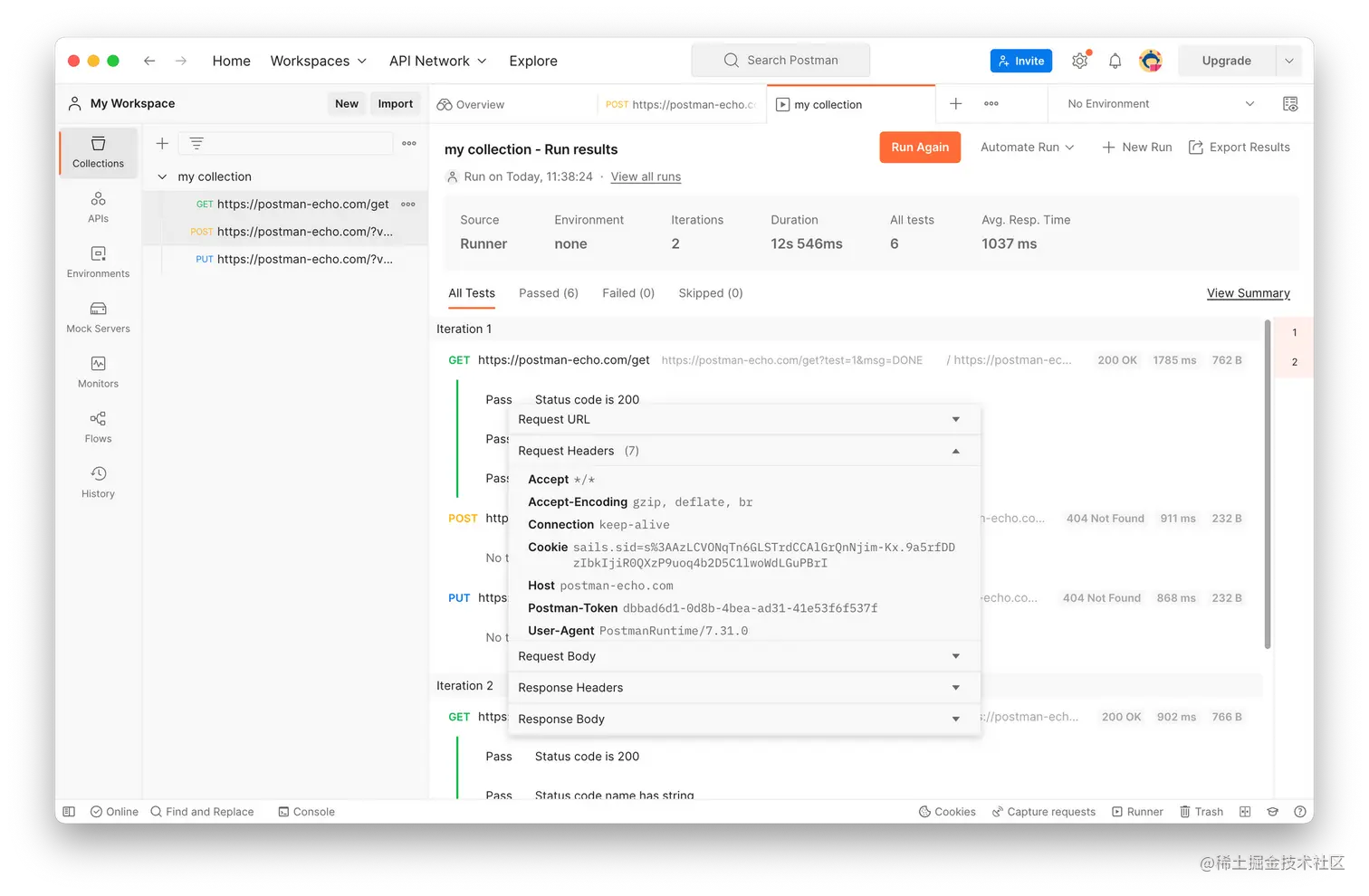Open the Upgrade dropdown arrow
Viewport: 1369px width, 896px height.
pyautogui.click(x=1289, y=61)
